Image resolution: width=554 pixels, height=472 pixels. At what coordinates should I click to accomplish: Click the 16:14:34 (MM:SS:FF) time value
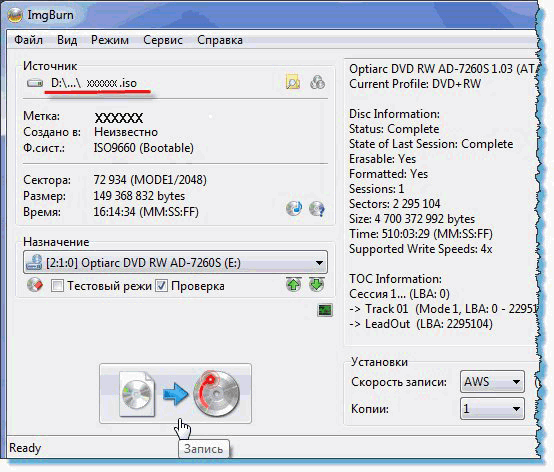click(x=146, y=212)
